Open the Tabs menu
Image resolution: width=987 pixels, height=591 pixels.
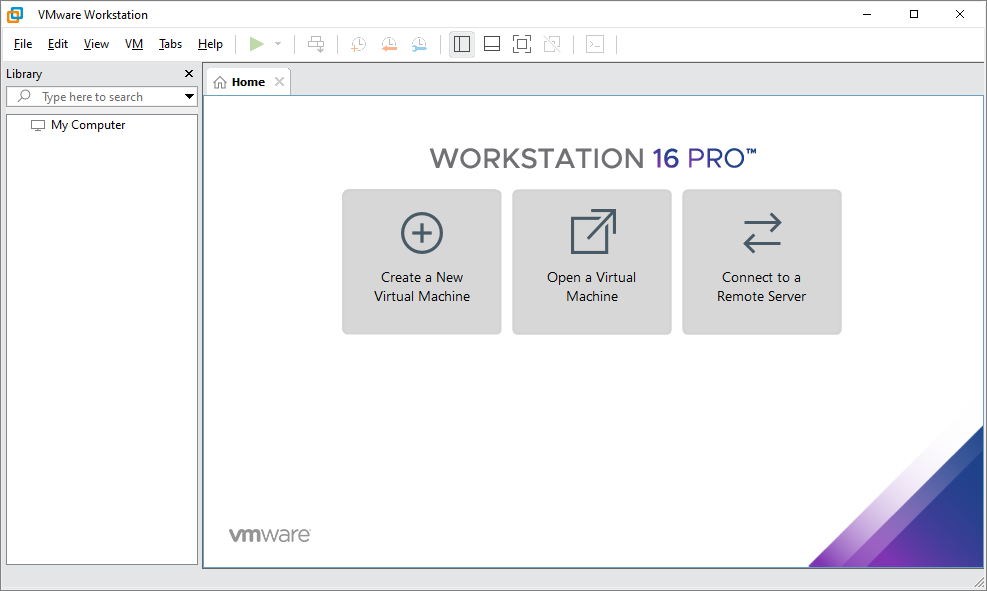coord(170,44)
